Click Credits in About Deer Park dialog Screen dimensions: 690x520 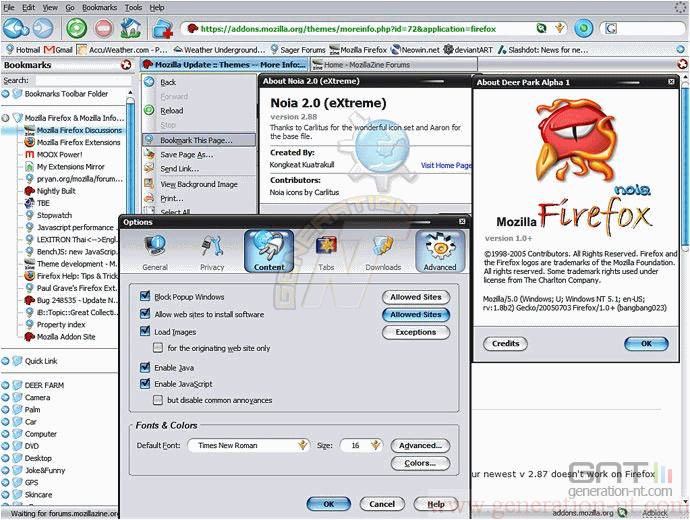click(505, 344)
